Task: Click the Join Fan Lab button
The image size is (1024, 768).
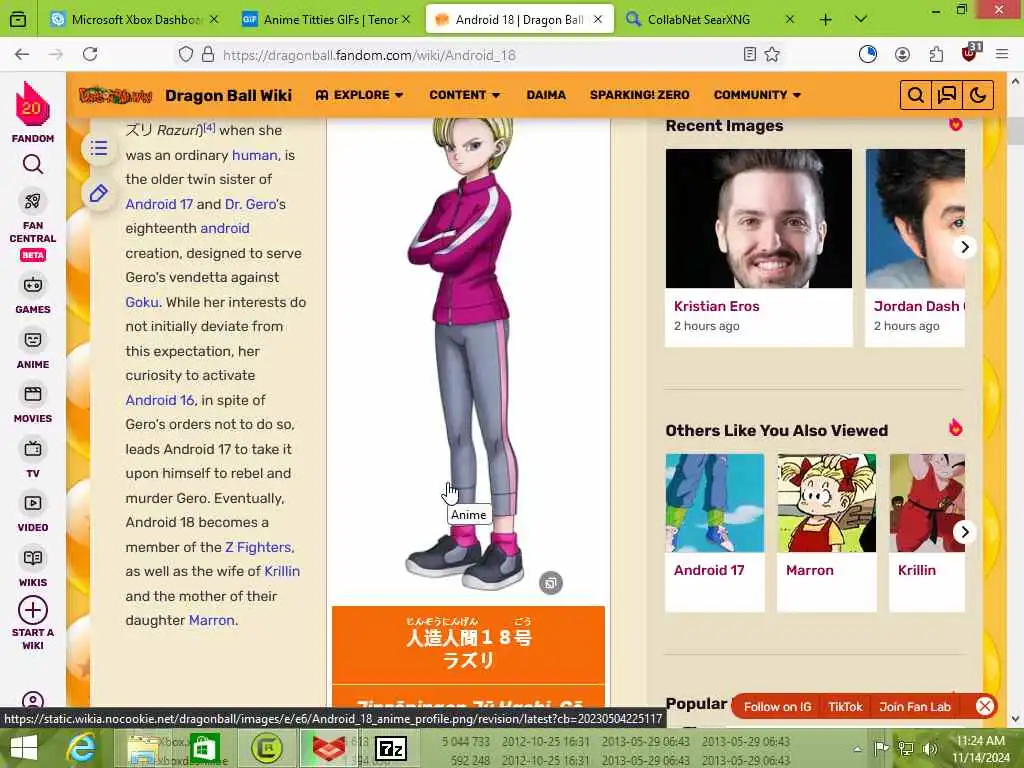Action: coord(914,706)
